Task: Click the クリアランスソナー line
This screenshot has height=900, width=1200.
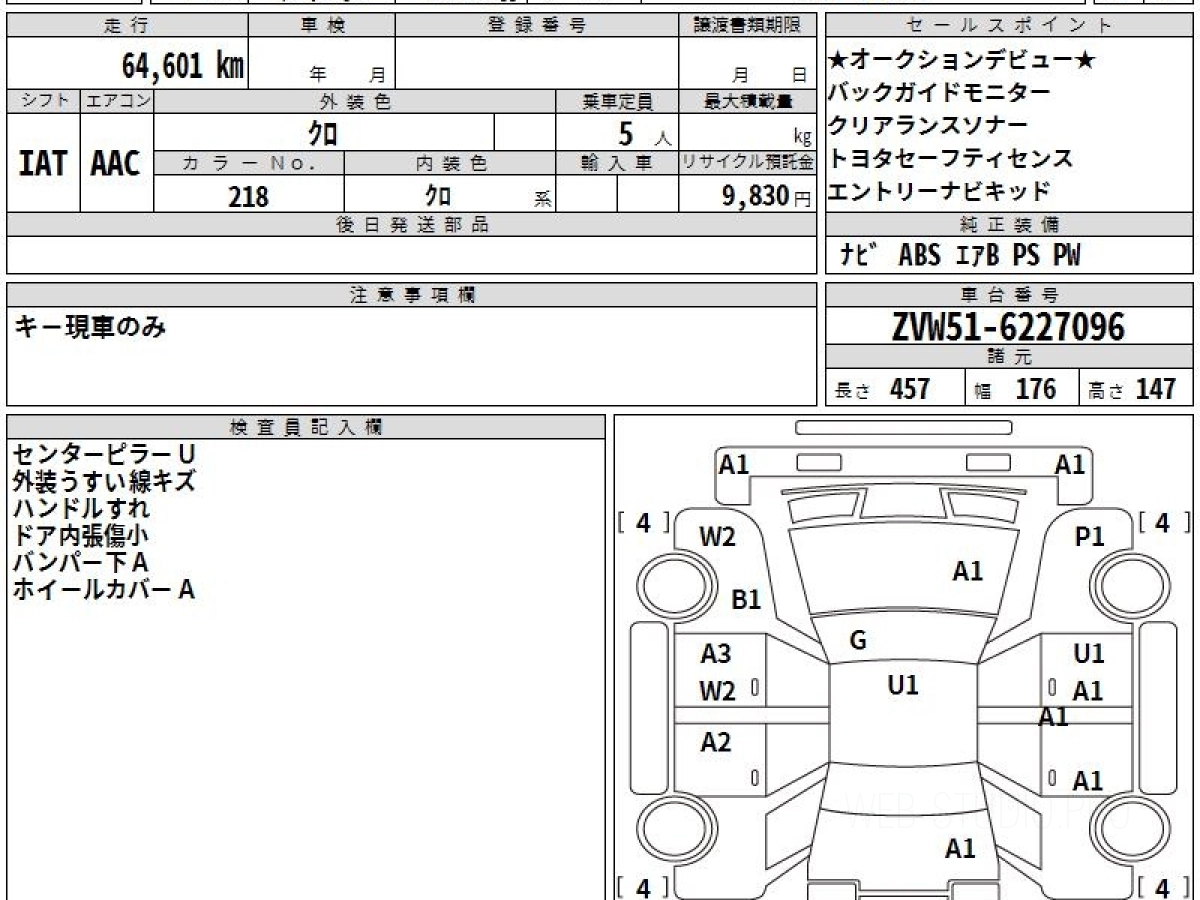Action: [x=927, y=126]
